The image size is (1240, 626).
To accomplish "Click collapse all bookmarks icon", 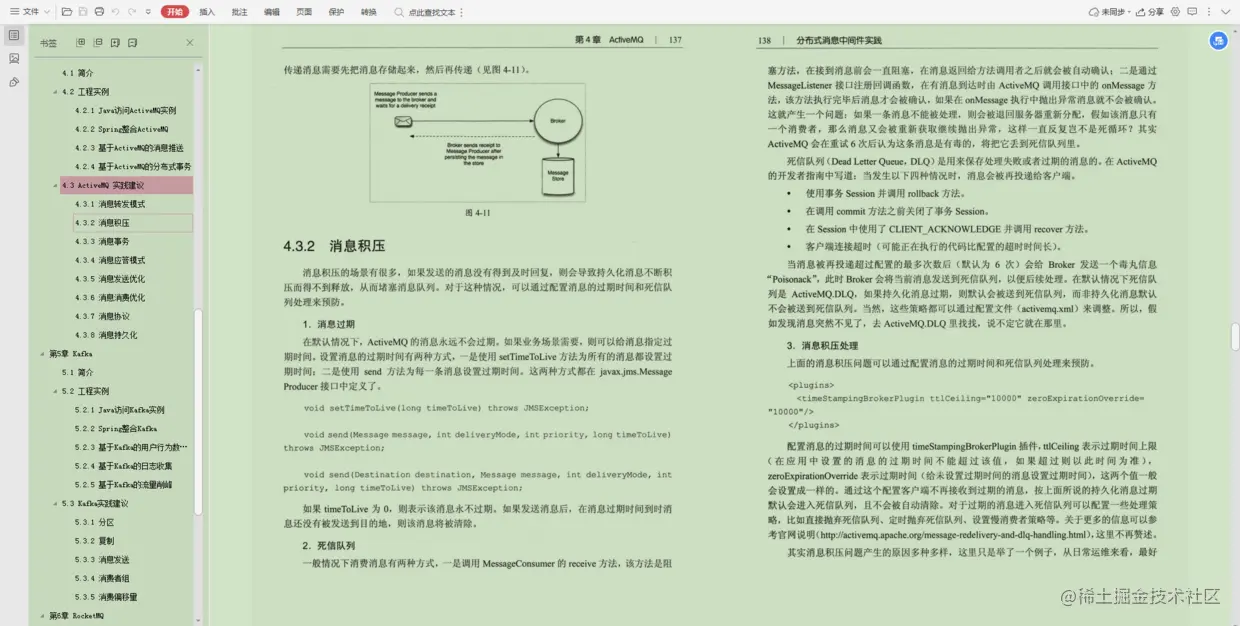I will pos(98,43).
